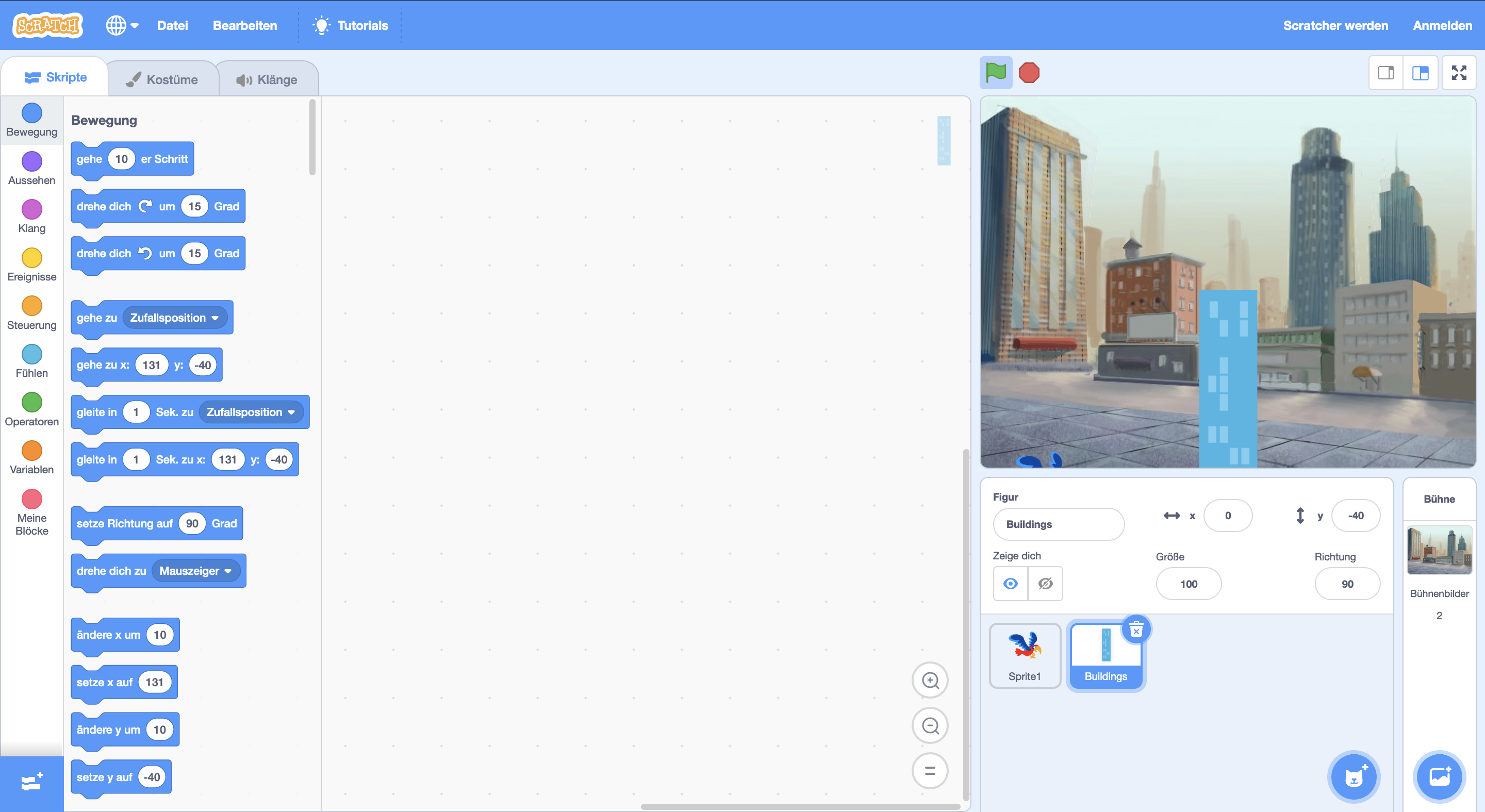Hide the sprite with crossed-eye icon
1485x812 pixels.
point(1045,584)
